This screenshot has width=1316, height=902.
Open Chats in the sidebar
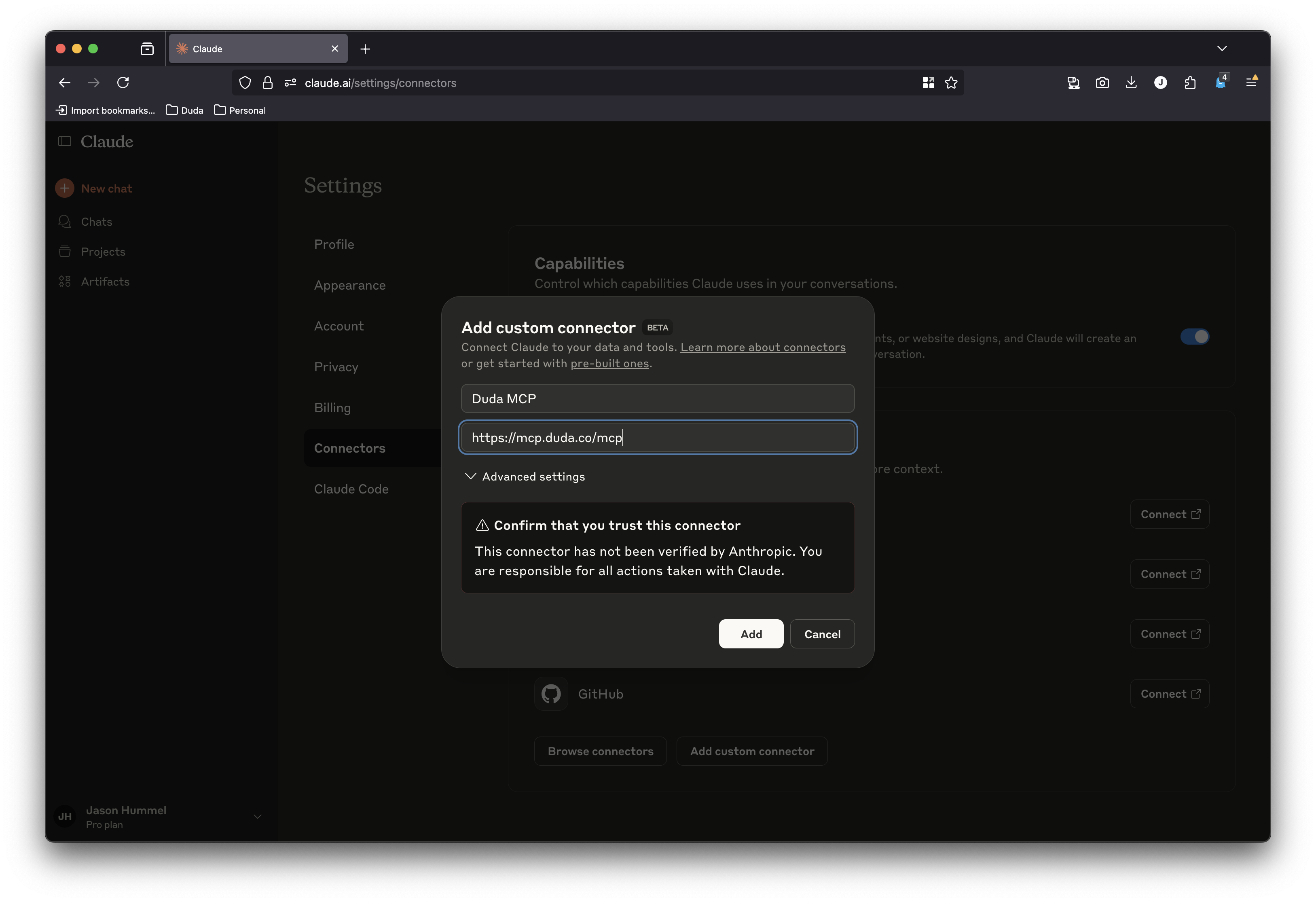click(85, 221)
